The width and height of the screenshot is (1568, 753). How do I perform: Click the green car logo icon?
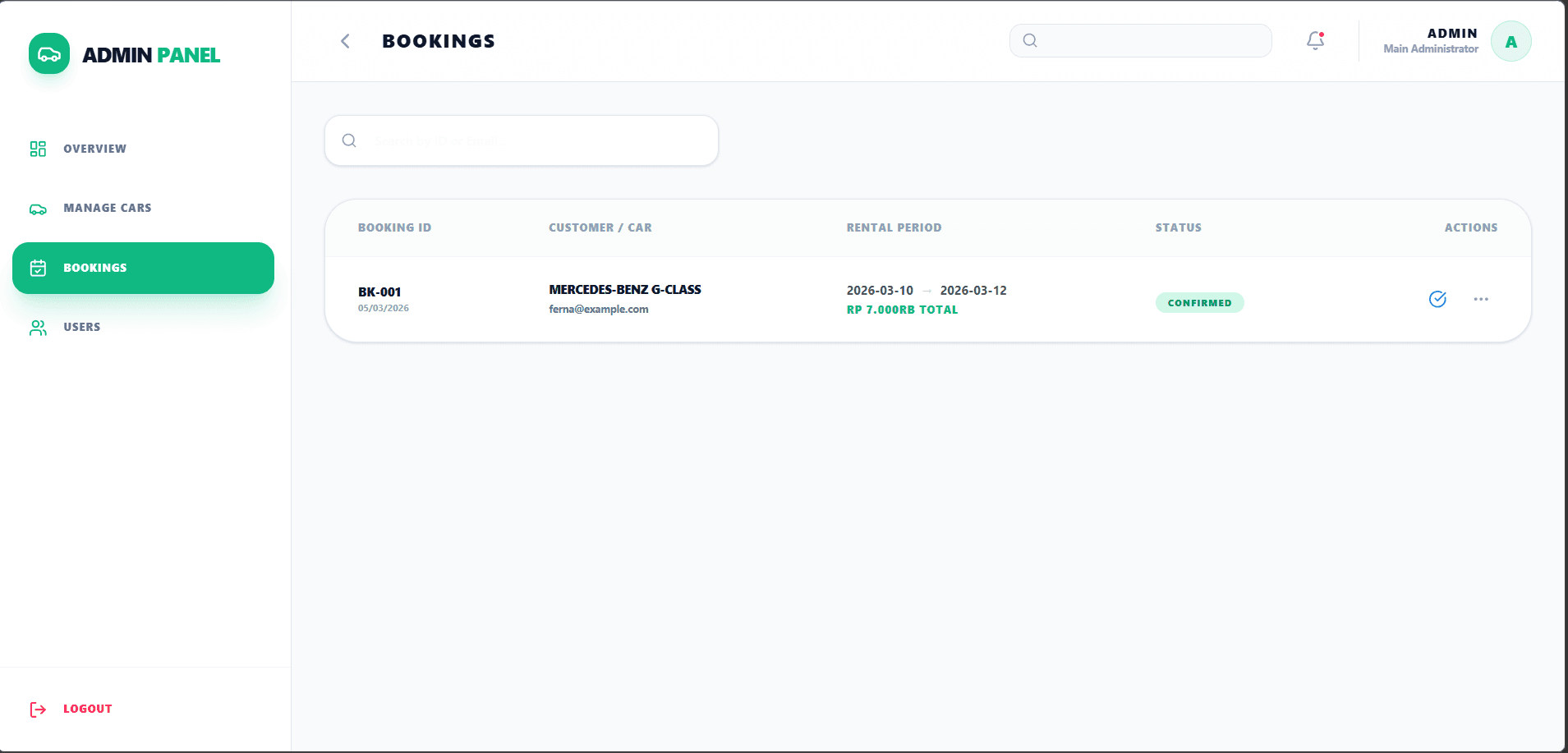(49, 54)
